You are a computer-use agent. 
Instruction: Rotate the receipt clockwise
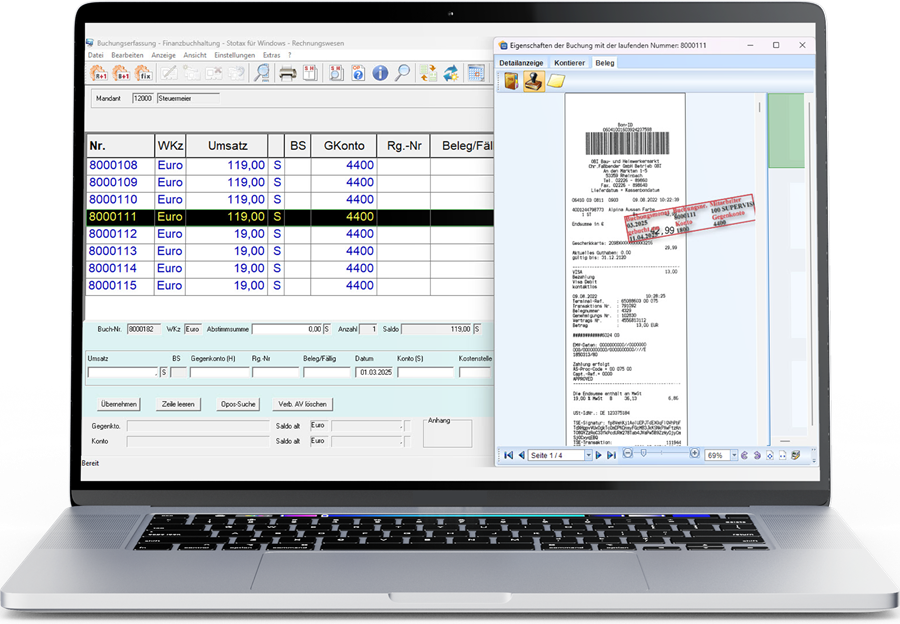click(x=757, y=455)
